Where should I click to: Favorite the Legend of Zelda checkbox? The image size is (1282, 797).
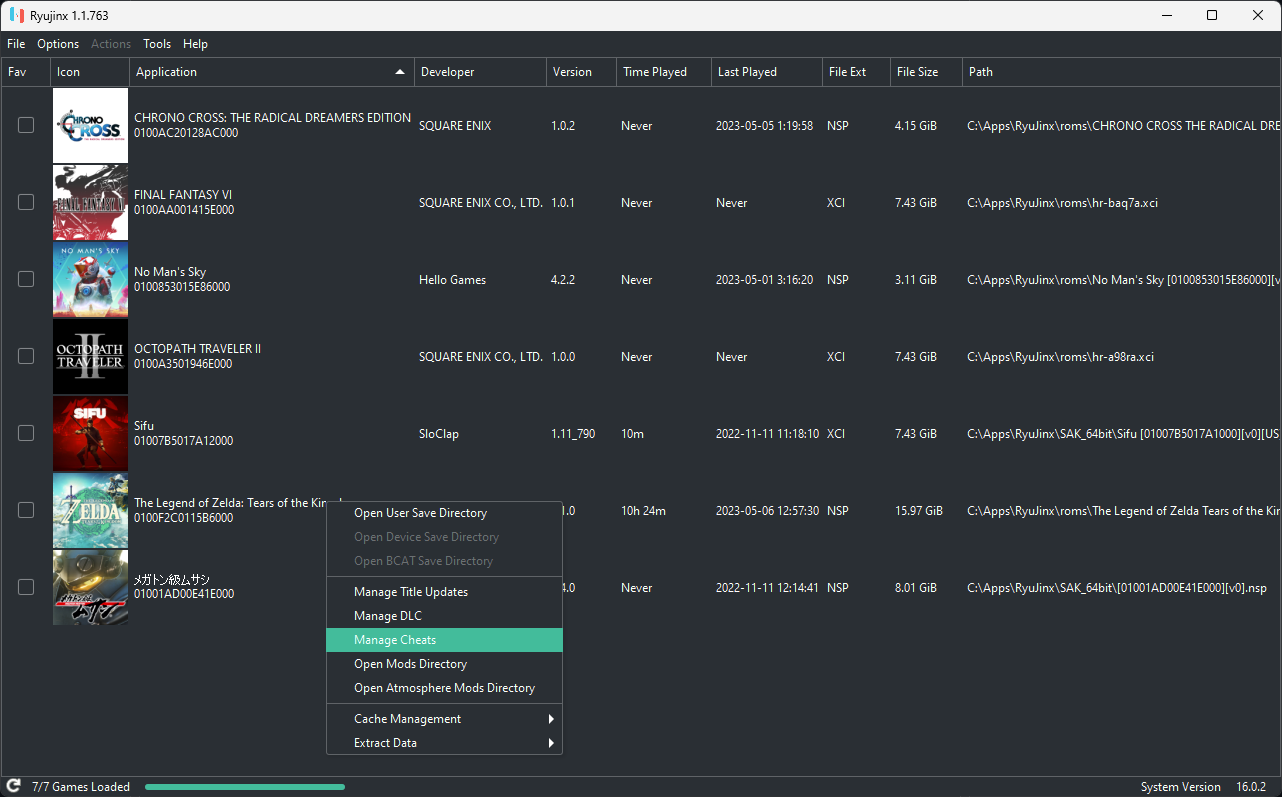(x=26, y=510)
